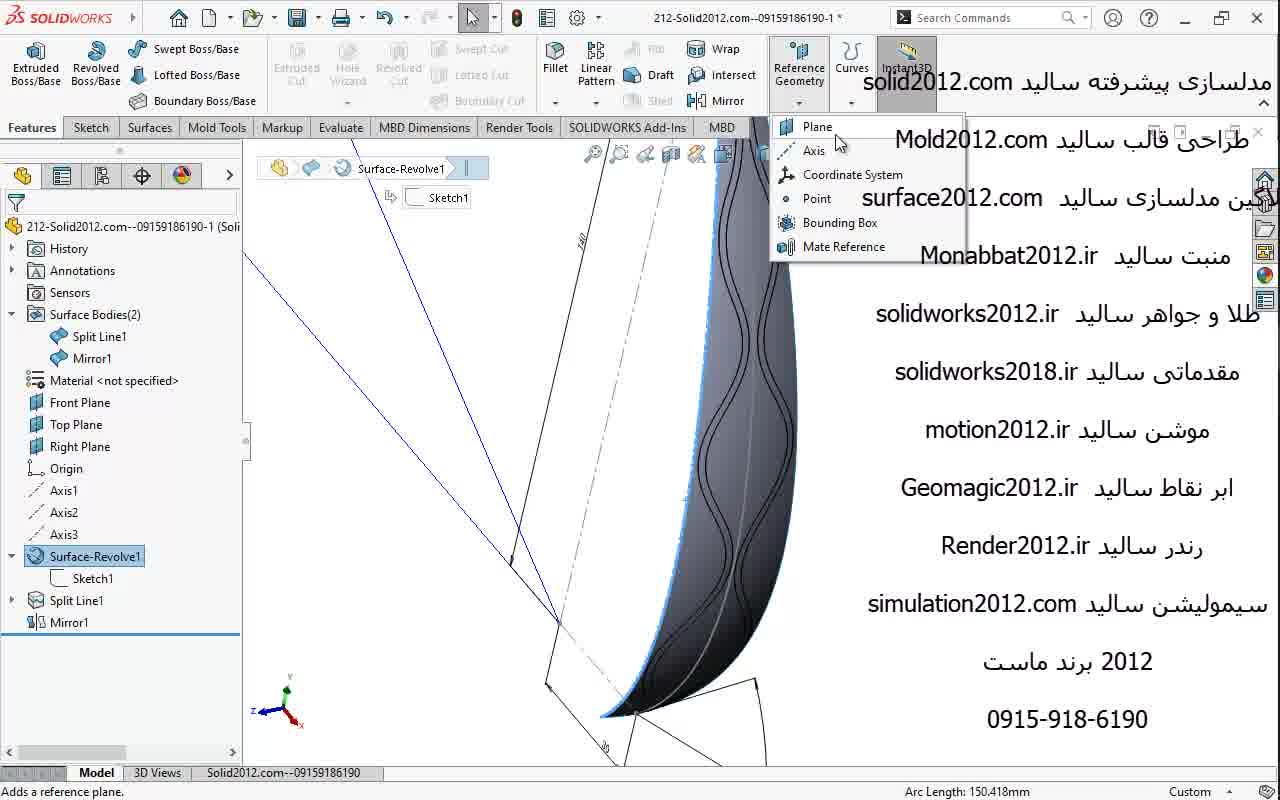
Task: Apply the Draft tool
Action: point(648,75)
